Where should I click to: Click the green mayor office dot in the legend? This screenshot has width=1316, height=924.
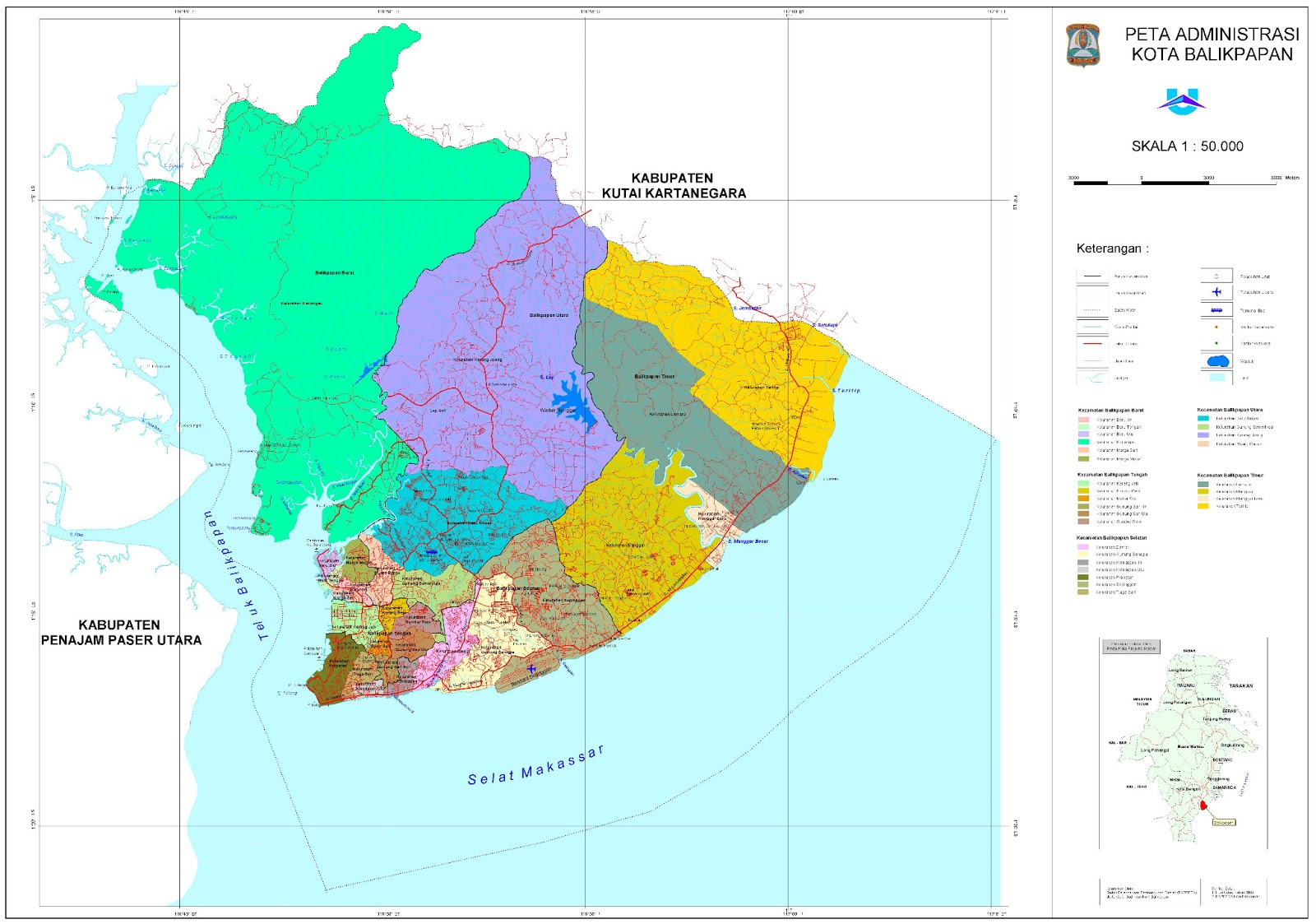(1216, 343)
